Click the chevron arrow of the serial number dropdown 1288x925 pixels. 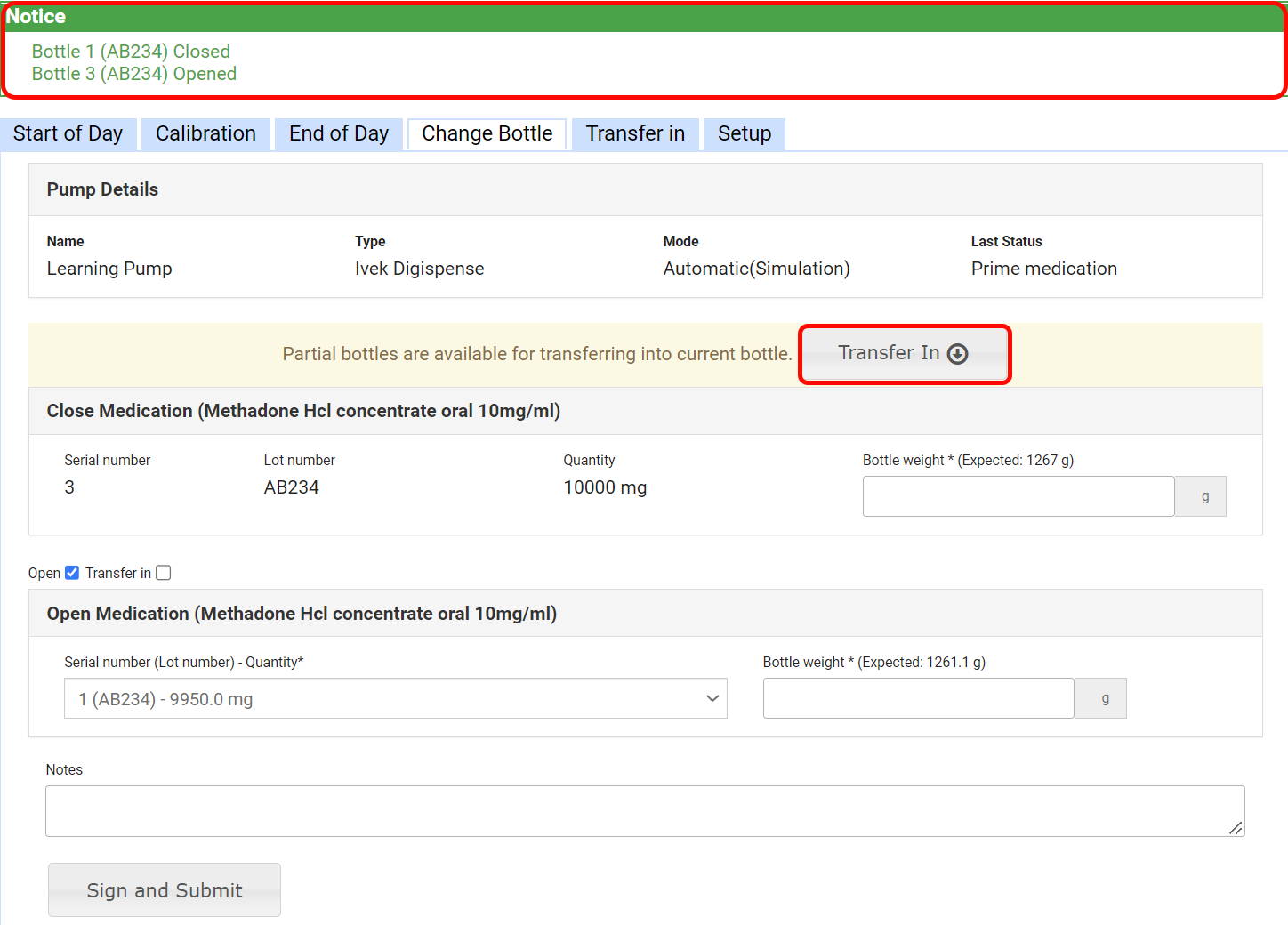click(712, 699)
